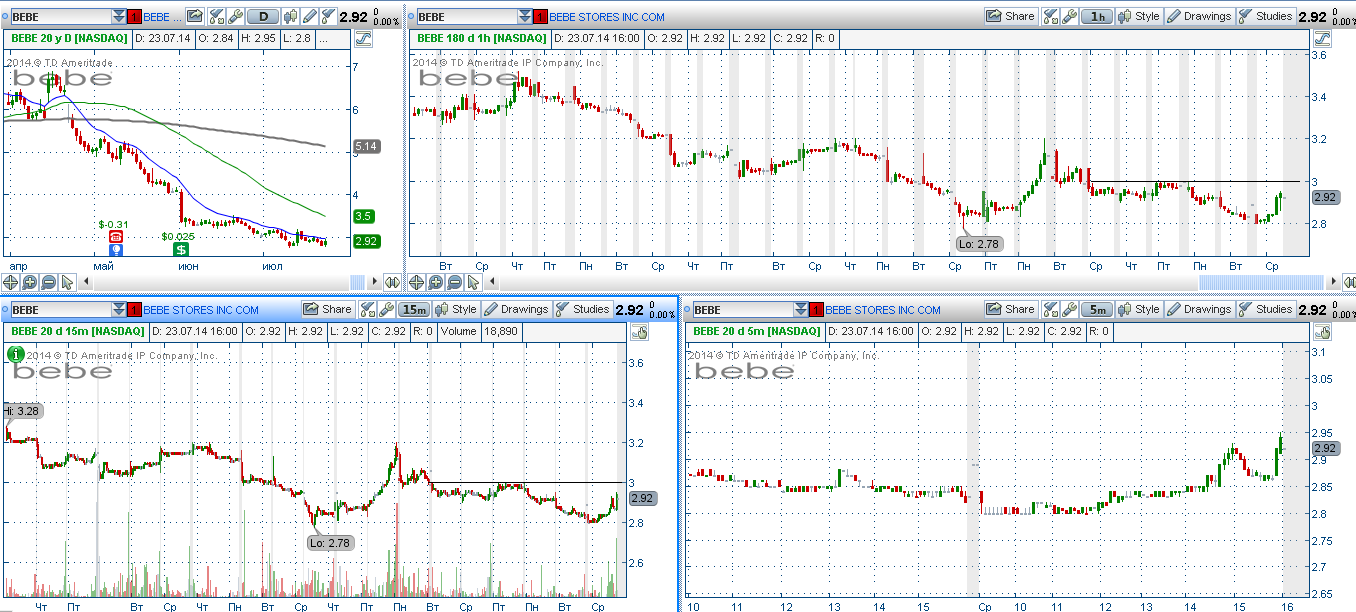Click Share button in the 5m chart toolbar
This screenshot has height=612, width=1356.
pos(1011,309)
